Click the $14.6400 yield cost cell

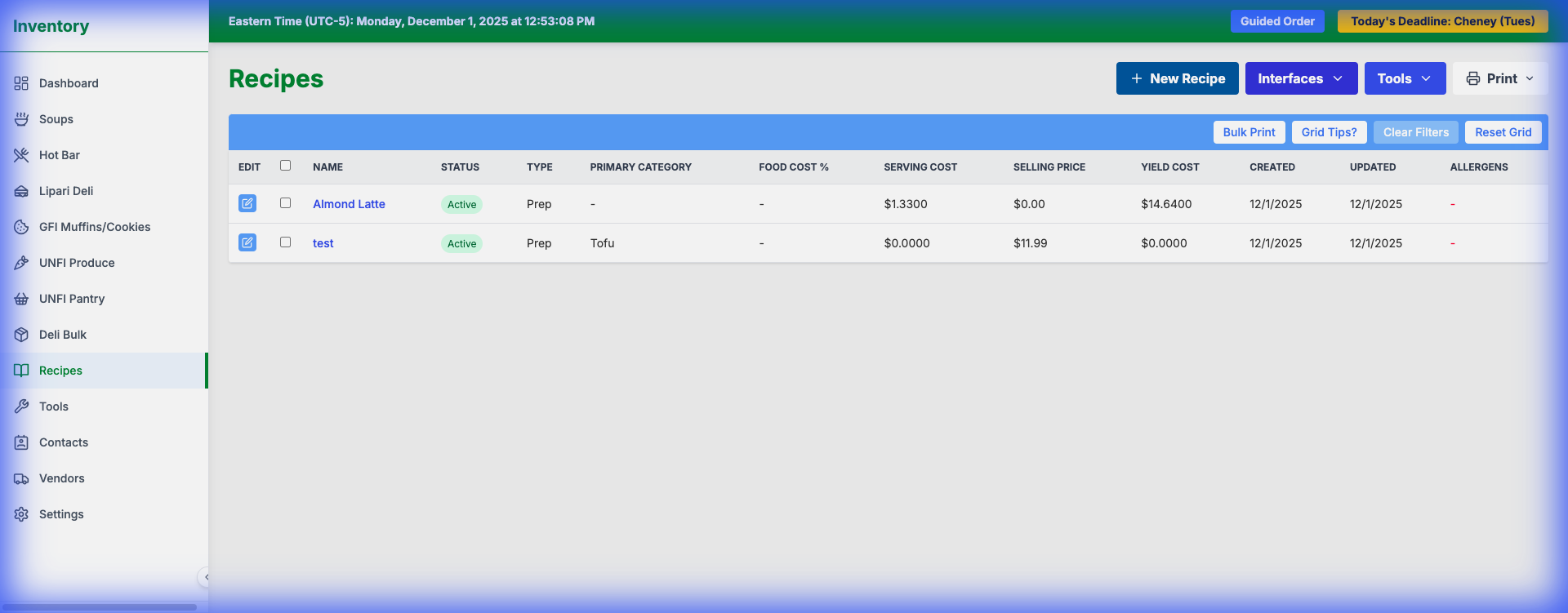1166,204
